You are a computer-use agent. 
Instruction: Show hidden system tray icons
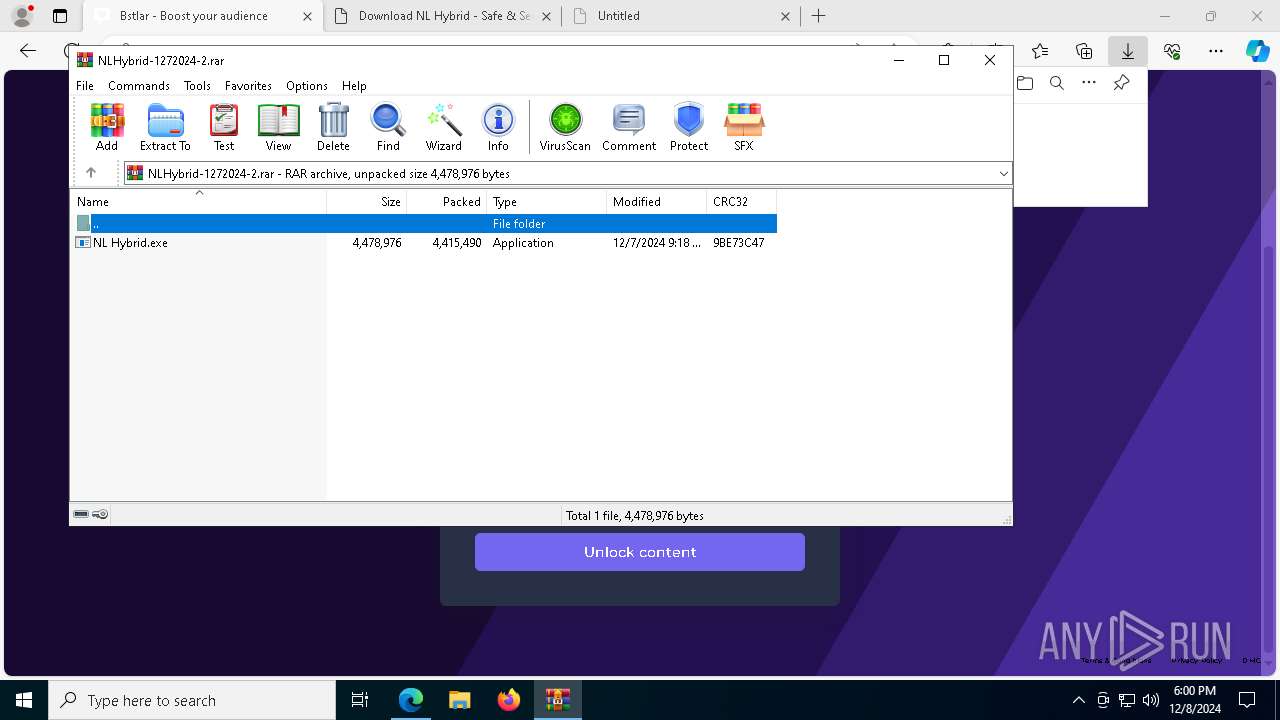click(1078, 700)
